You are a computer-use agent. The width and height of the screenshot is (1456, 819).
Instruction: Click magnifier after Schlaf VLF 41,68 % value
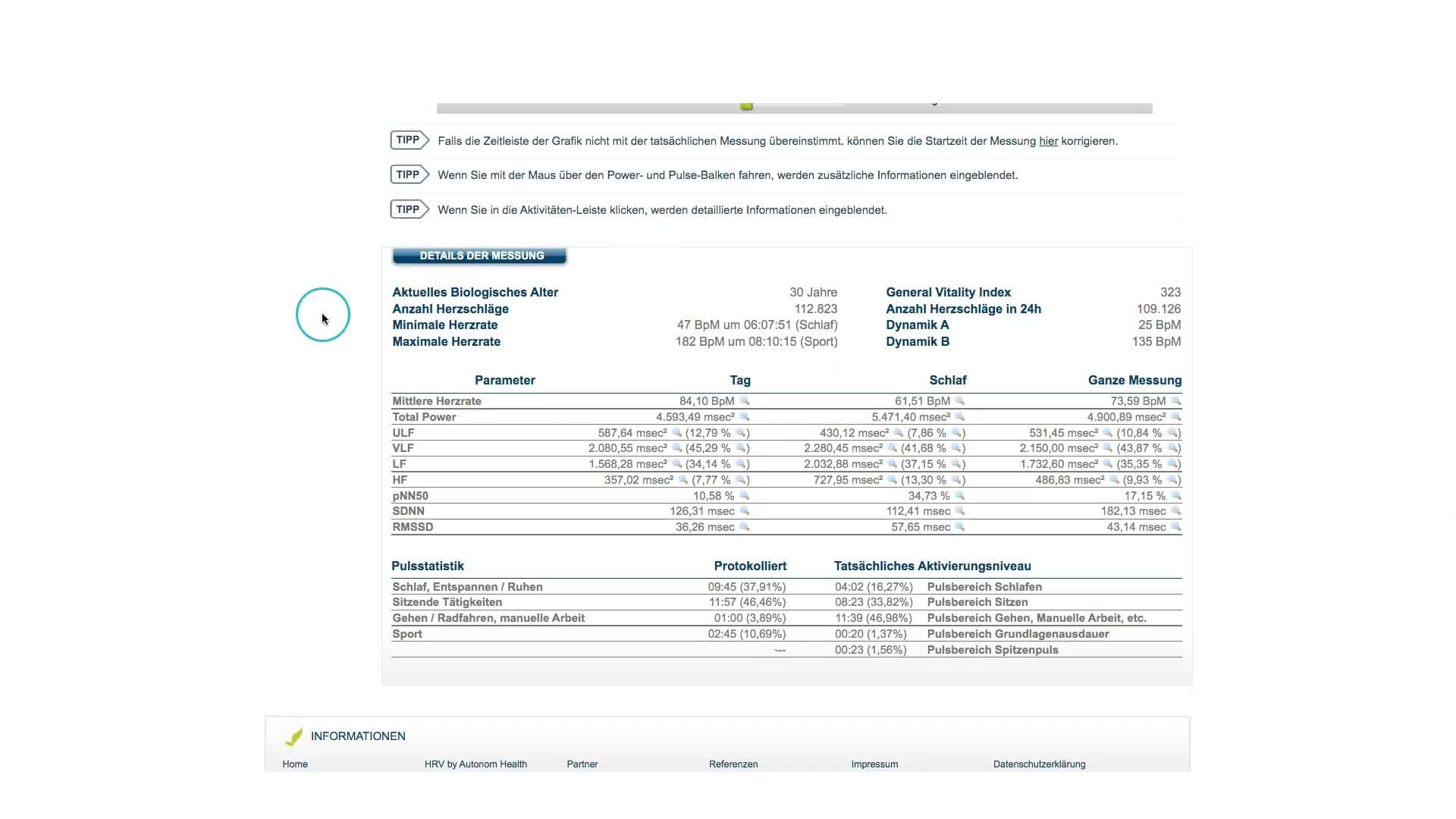(957, 448)
